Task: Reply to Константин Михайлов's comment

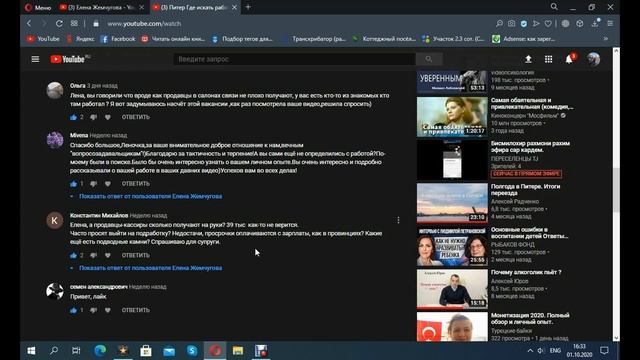Action: click(x=136, y=255)
